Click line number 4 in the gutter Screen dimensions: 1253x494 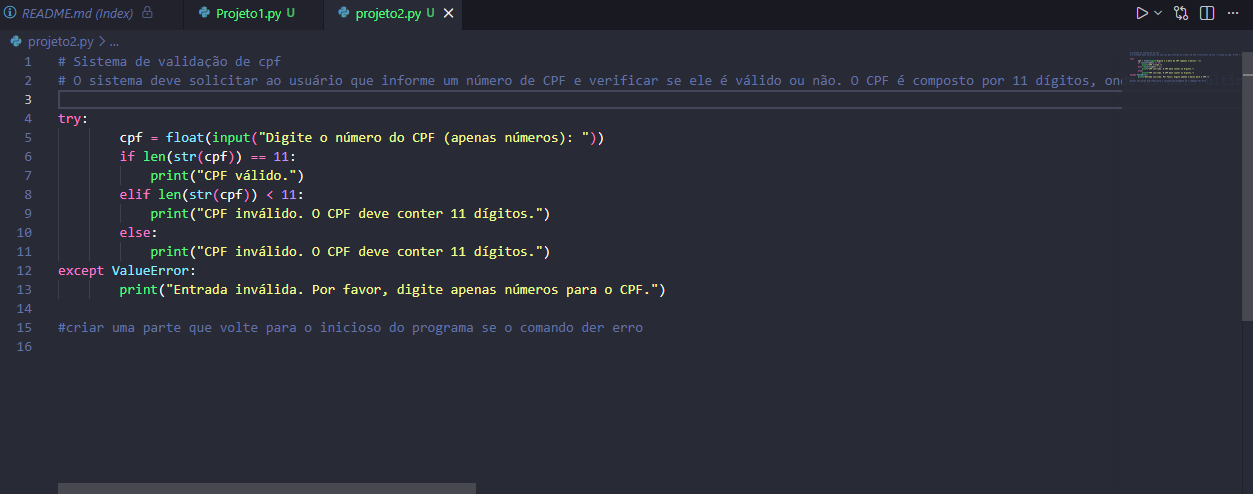(28, 119)
